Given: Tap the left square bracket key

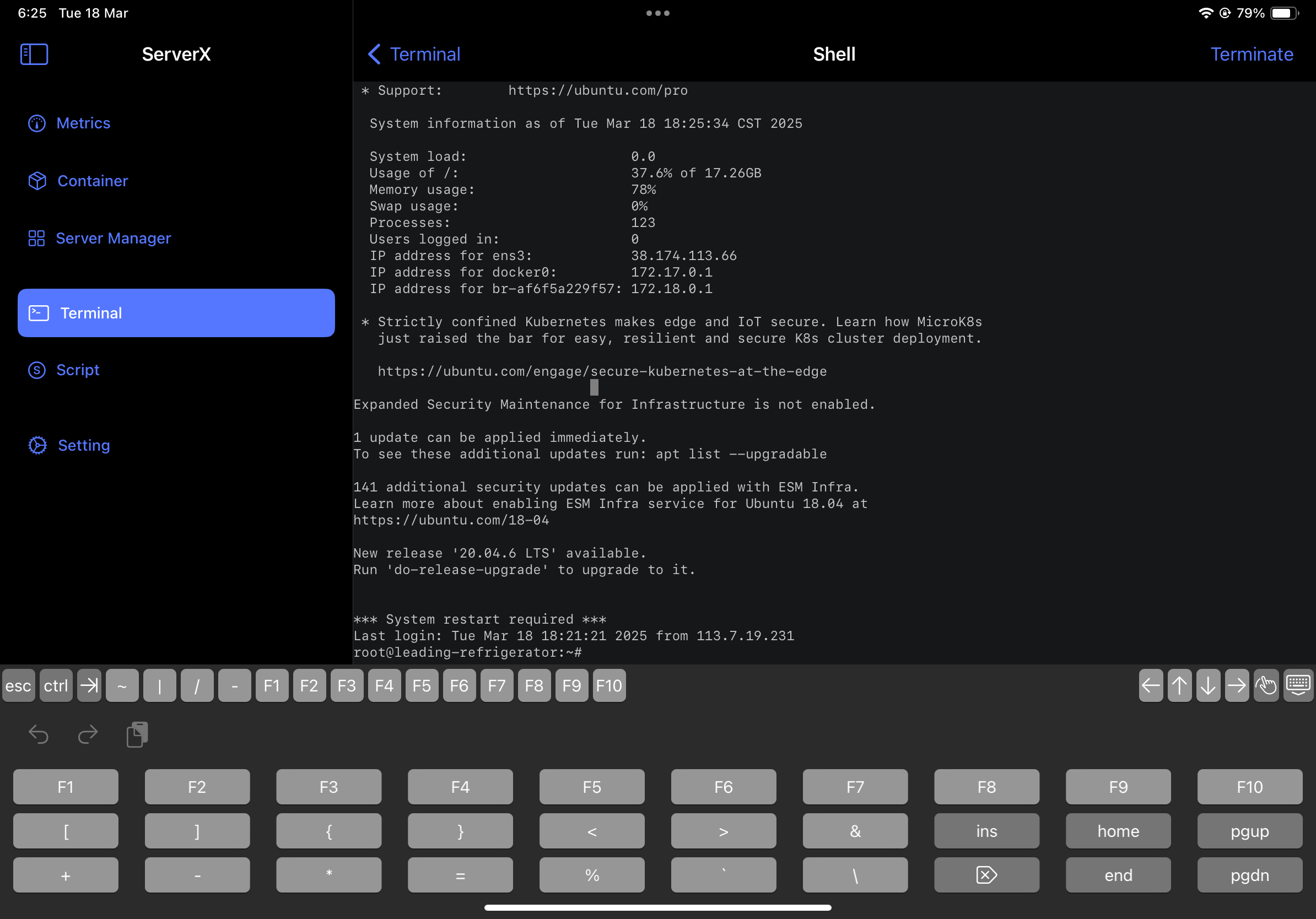Looking at the screenshot, I should 66,831.
